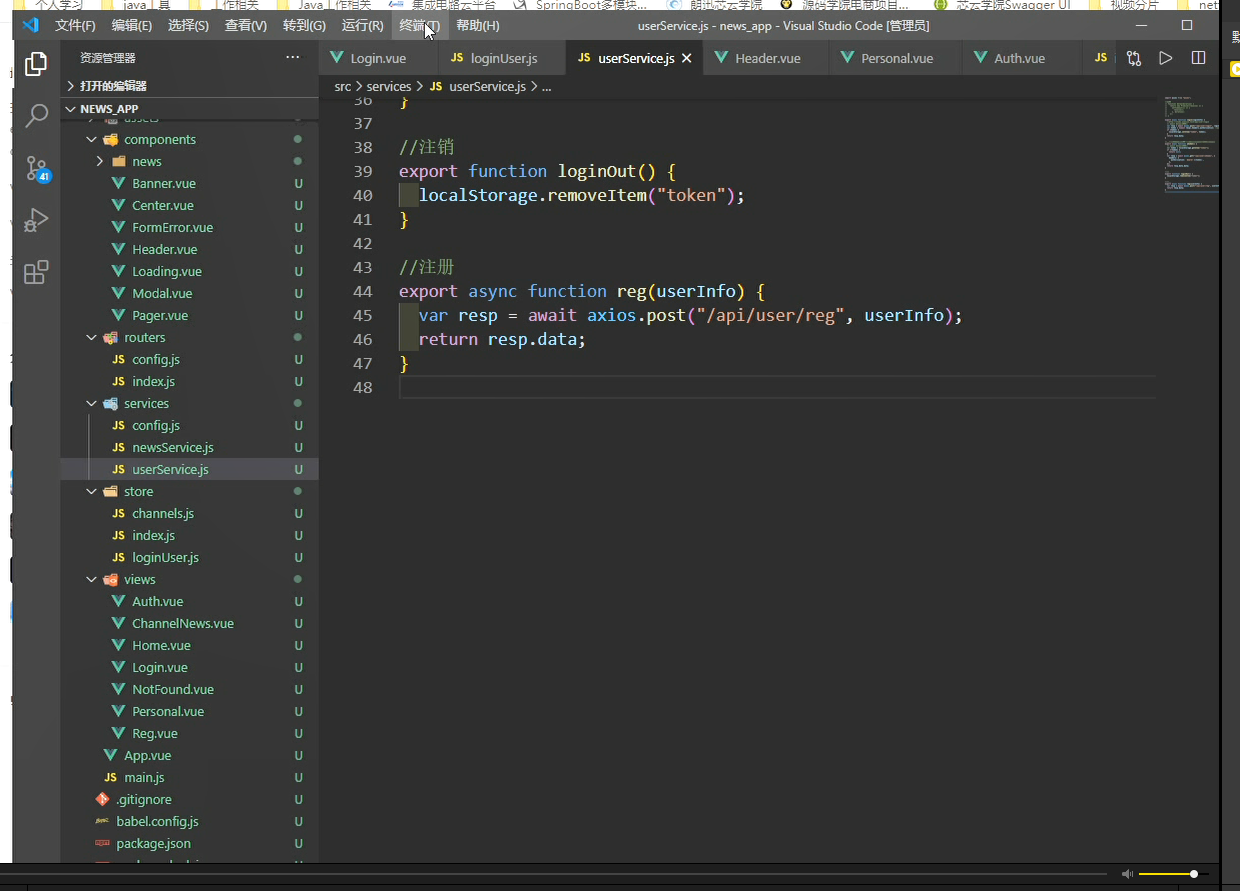
Task: Switch to the Personal.vue tab
Action: (896, 58)
